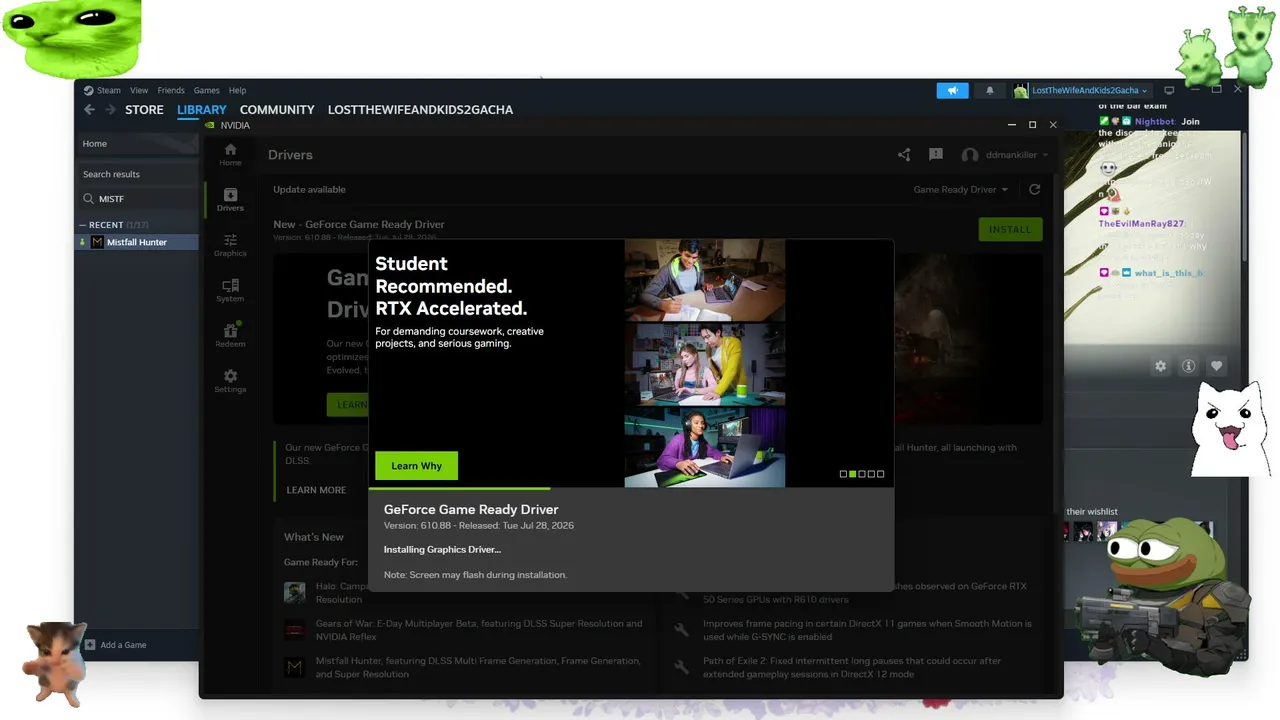Click the plus icon beside Add a Game
Viewport: 1280px width, 720px height.
[90, 645]
